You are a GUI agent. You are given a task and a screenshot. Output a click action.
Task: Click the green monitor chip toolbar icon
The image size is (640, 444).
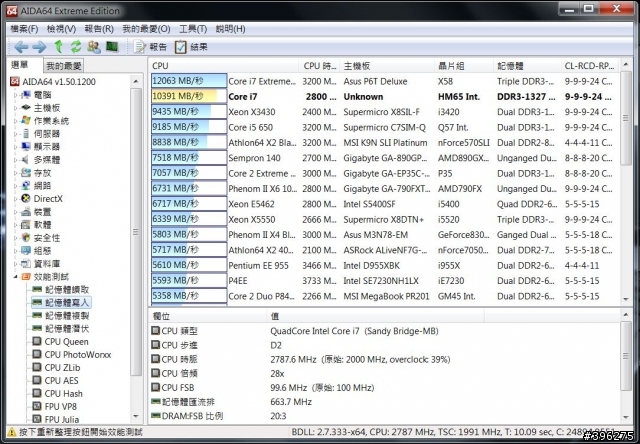point(112,47)
